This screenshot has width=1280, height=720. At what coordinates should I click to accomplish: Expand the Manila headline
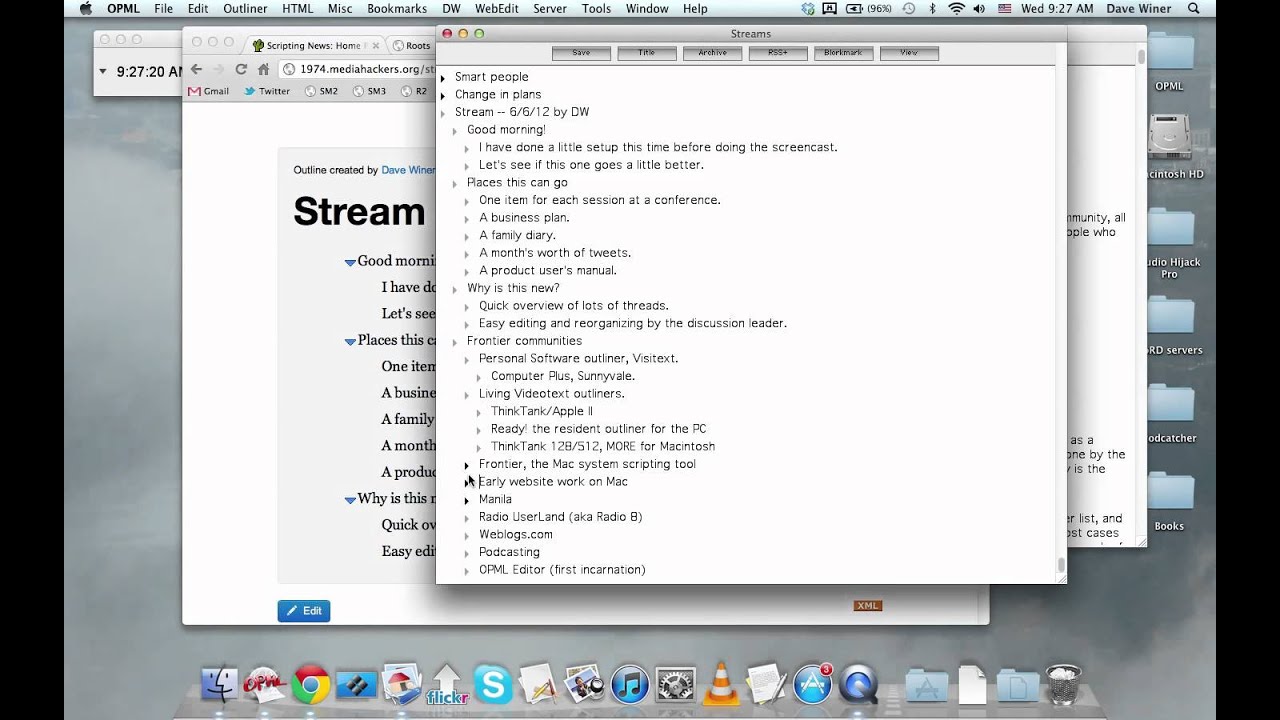click(x=467, y=500)
